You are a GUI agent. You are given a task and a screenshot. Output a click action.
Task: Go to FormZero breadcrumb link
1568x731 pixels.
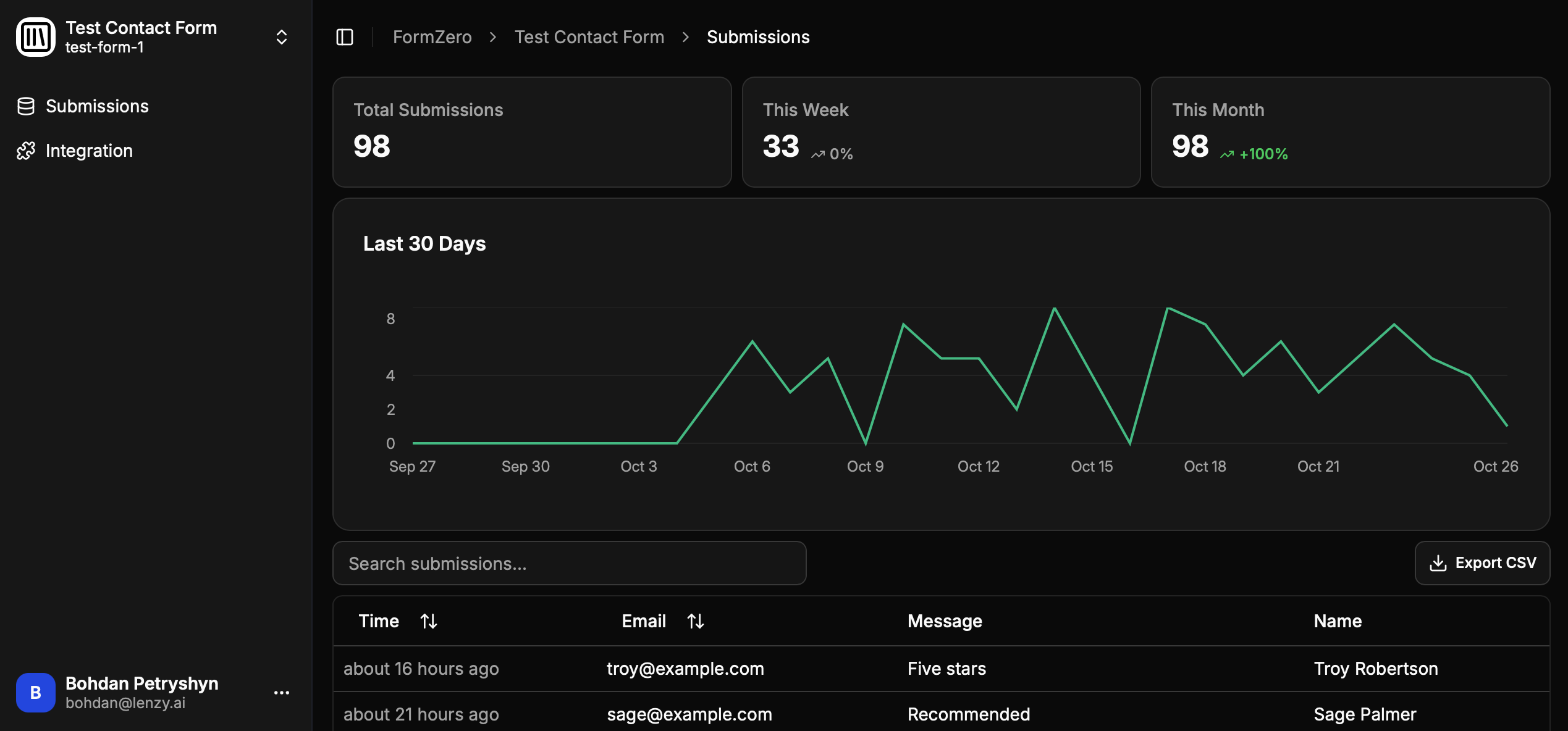coord(432,37)
